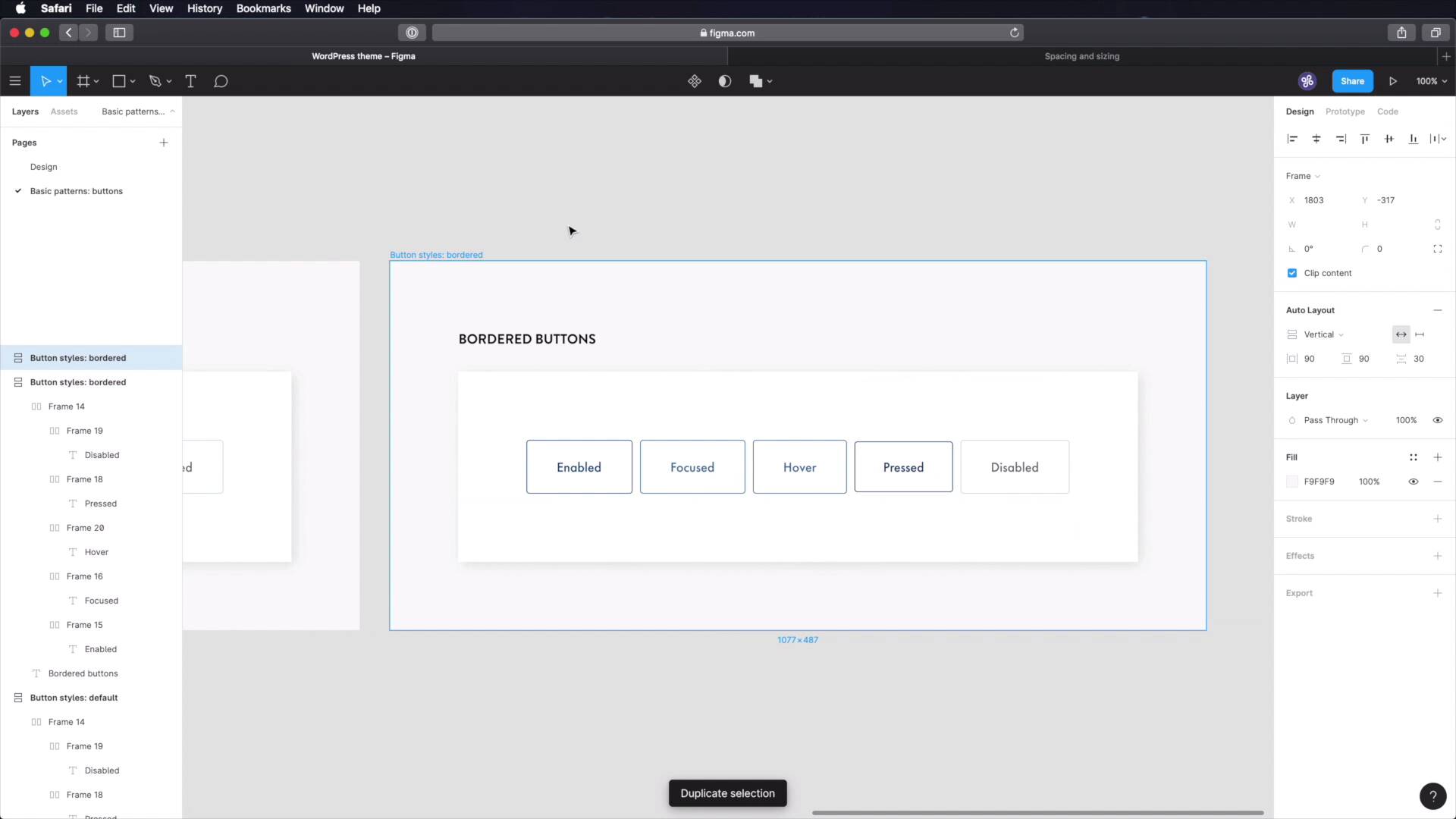Click the blue Share button

[x=1351, y=81]
